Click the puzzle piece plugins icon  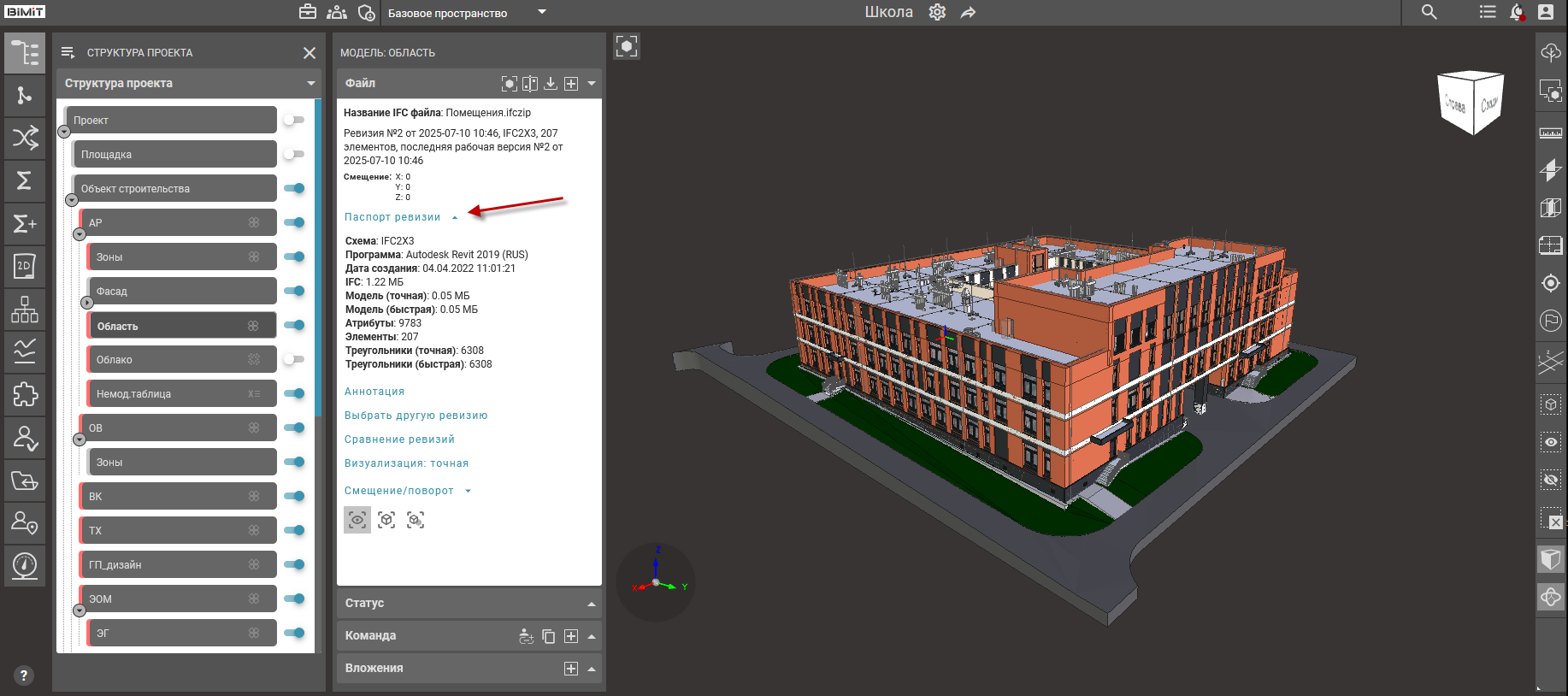25,394
